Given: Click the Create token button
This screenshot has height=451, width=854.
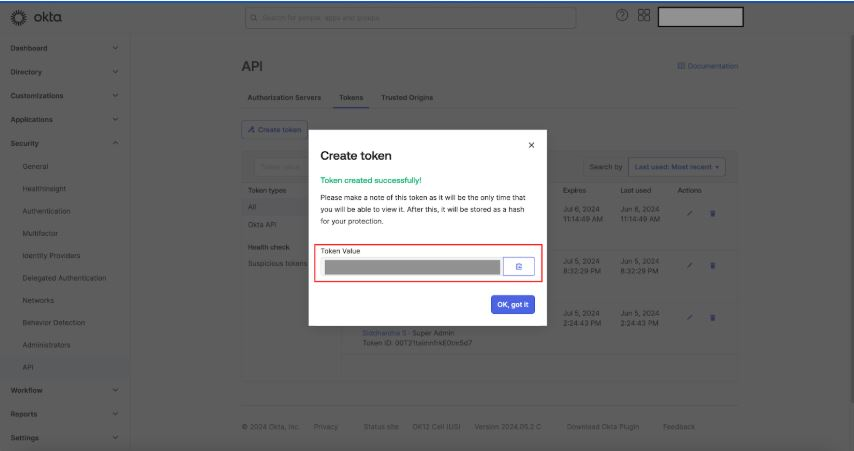Looking at the screenshot, I should [x=274, y=130].
